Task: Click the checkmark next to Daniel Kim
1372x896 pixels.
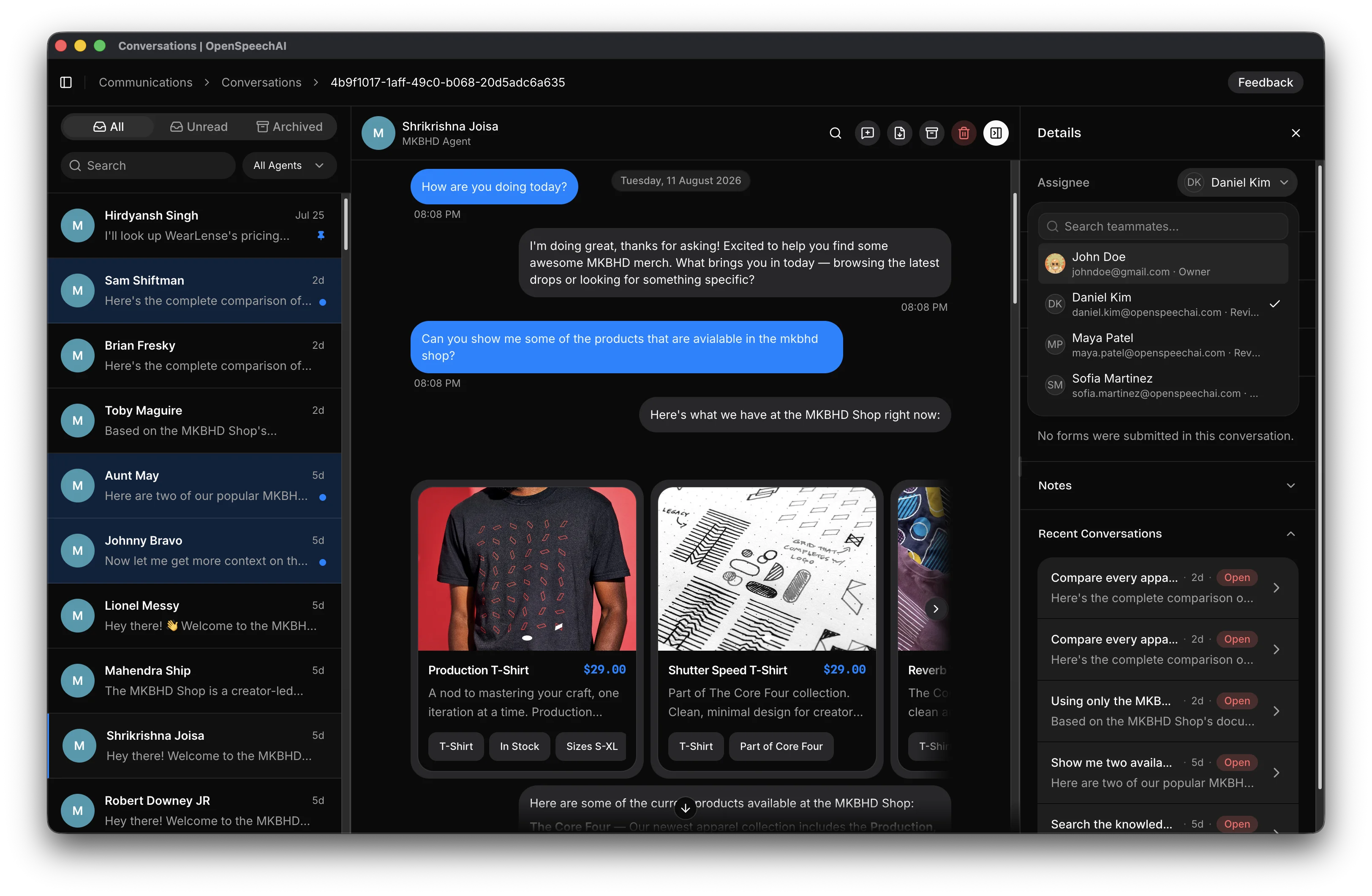Action: [x=1274, y=304]
